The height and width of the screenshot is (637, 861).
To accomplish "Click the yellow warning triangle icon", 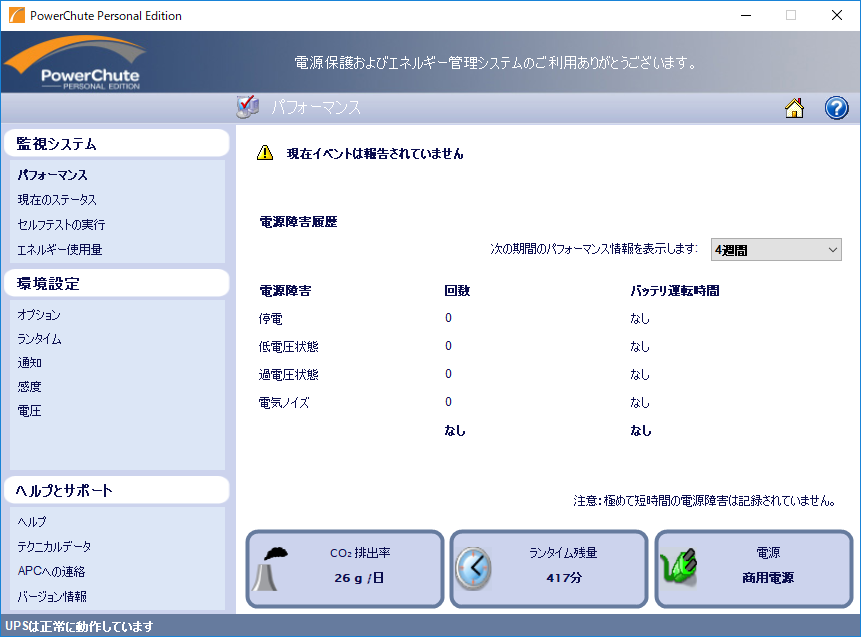I will pos(265,153).
